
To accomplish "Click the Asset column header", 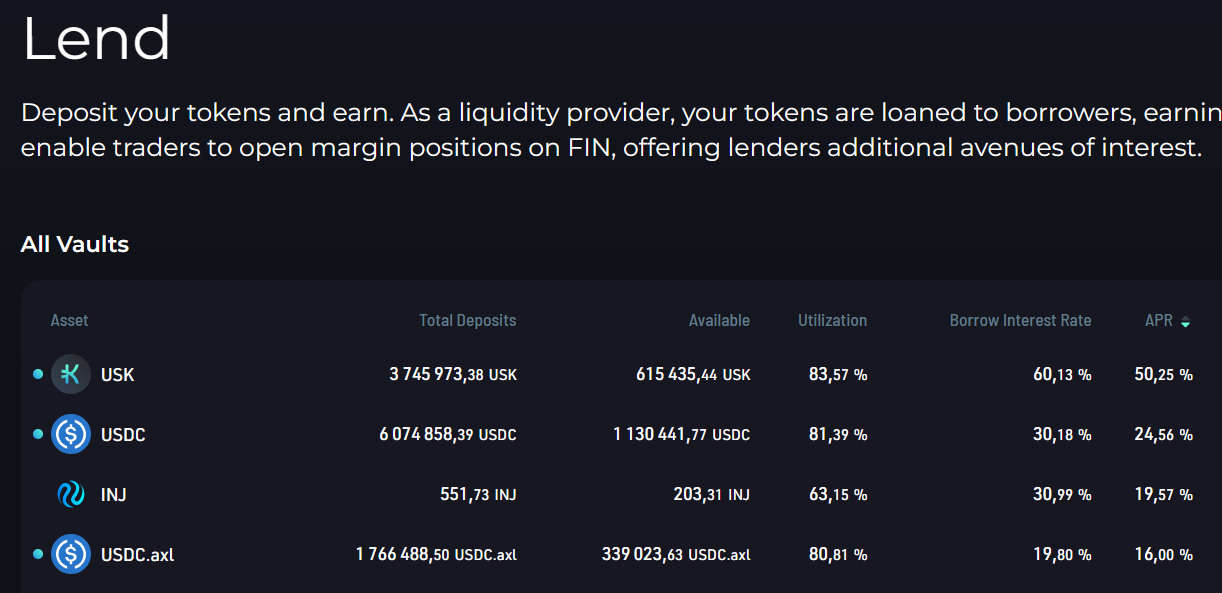I will pyautogui.click(x=69, y=321).
